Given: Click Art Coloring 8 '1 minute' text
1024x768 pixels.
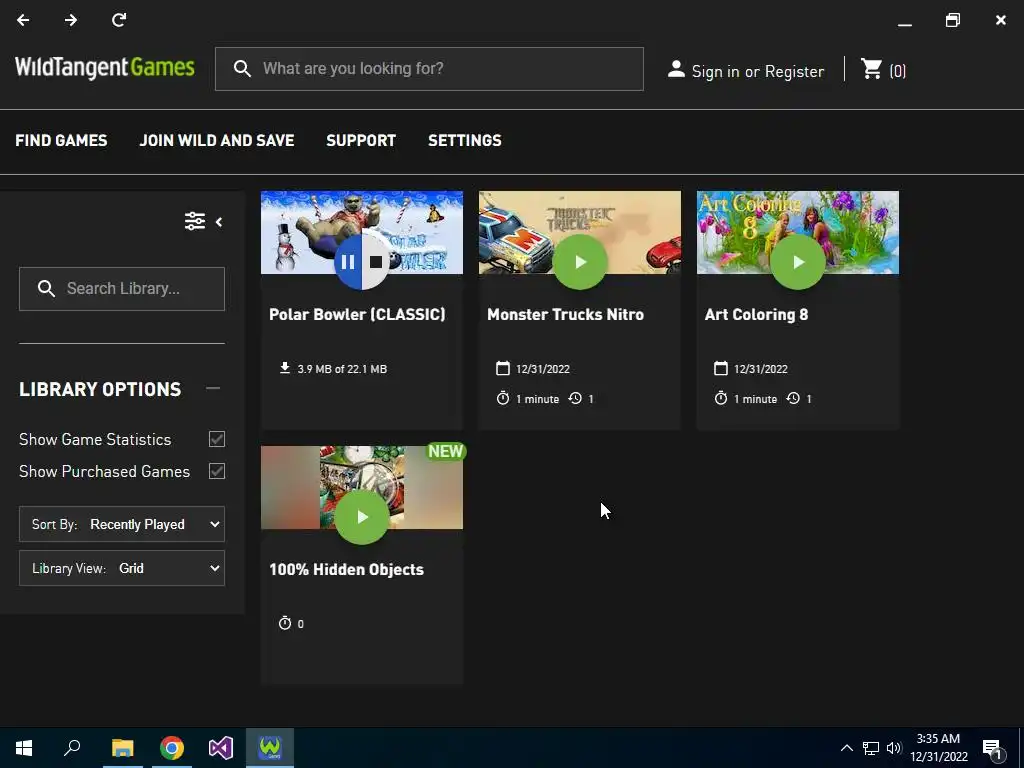Looking at the screenshot, I should (x=756, y=399).
